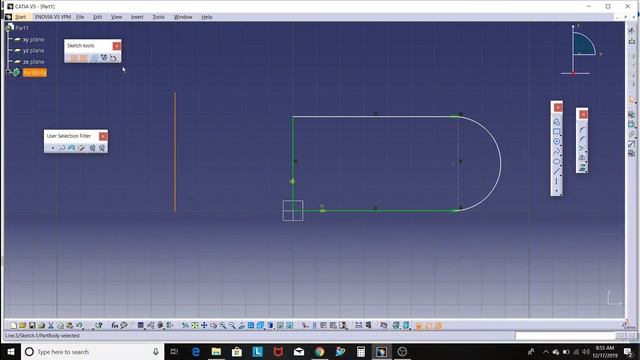Select xy plane in tree
Screen dimensions: 640x360
[x=33, y=40]
